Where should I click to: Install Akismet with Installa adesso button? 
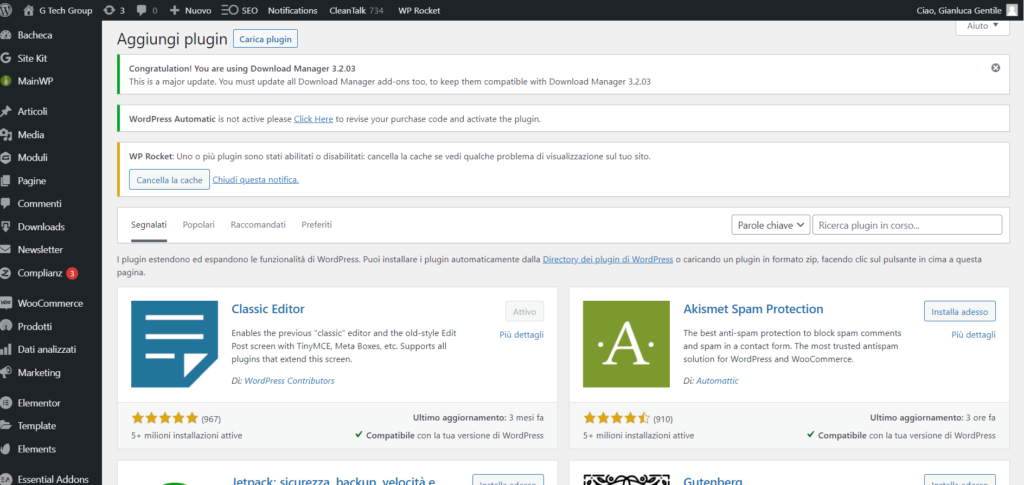click(x=959, y=311)
